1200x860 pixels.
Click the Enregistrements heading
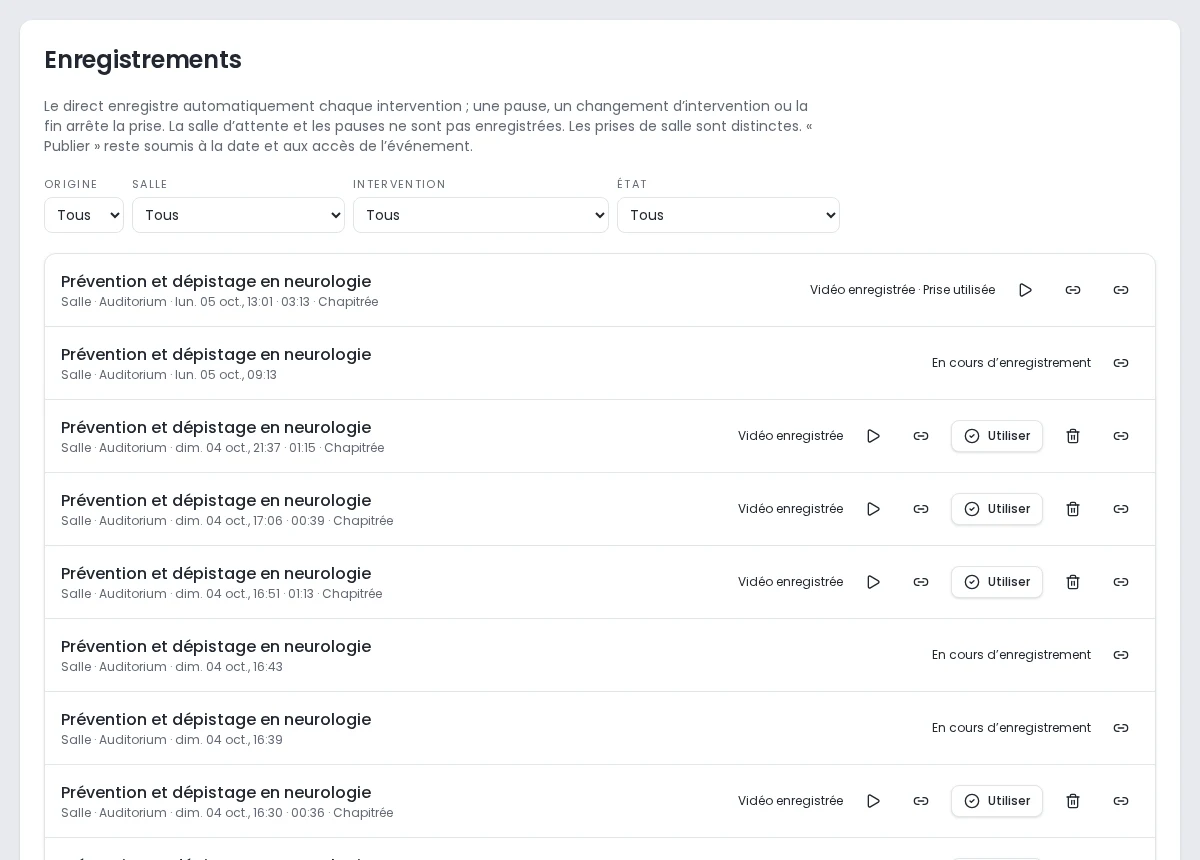point(143,60)
